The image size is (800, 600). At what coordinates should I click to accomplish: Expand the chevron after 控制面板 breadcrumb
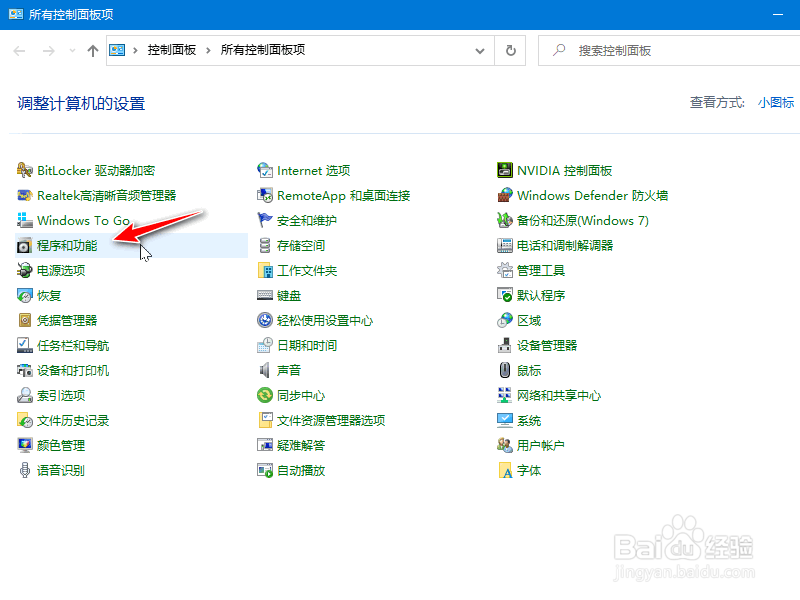208,50
